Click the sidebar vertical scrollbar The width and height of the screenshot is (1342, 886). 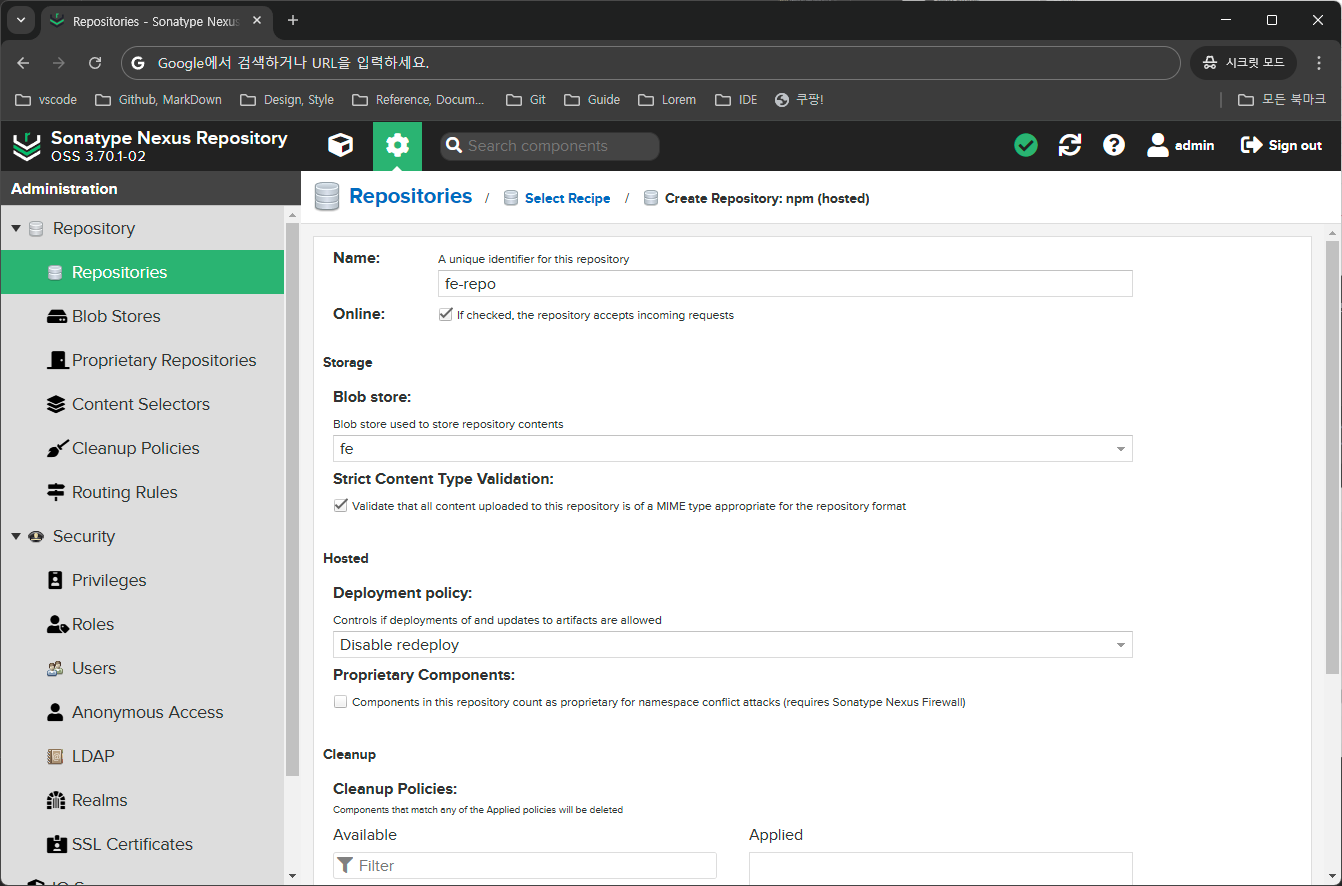click(292, 500)
